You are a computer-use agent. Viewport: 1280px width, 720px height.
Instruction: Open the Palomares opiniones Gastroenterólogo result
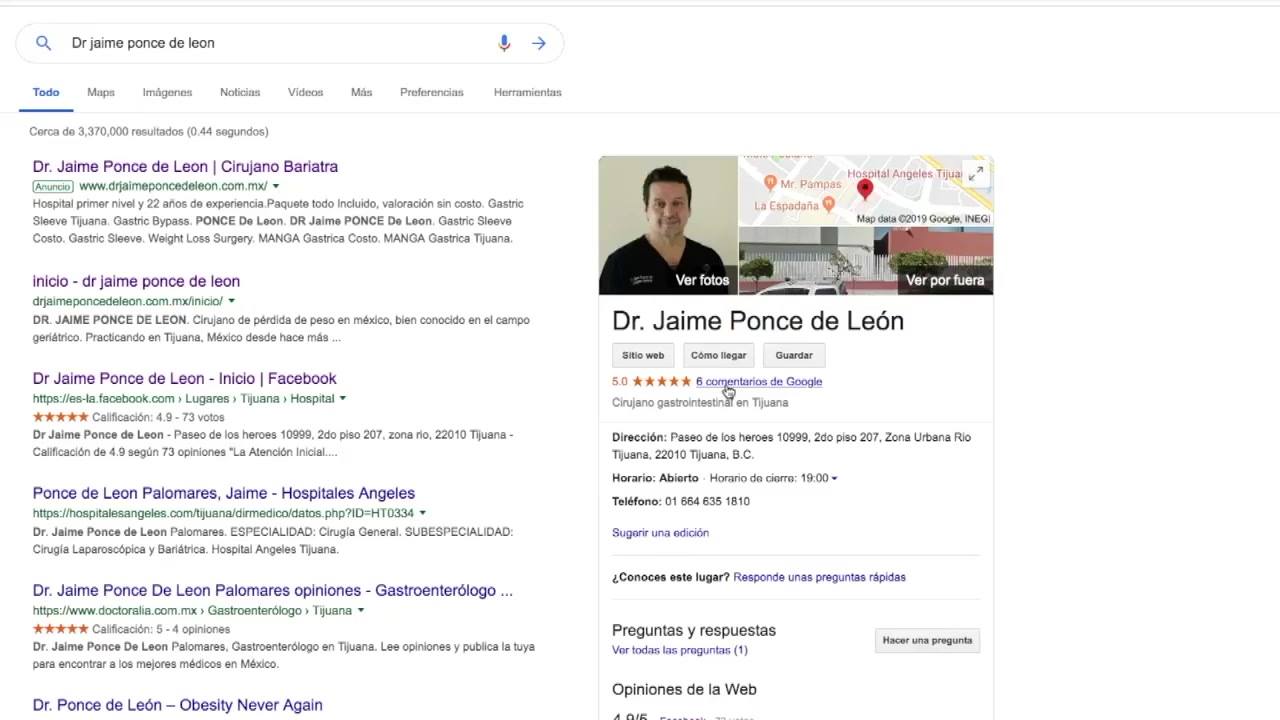pos(272,591)
